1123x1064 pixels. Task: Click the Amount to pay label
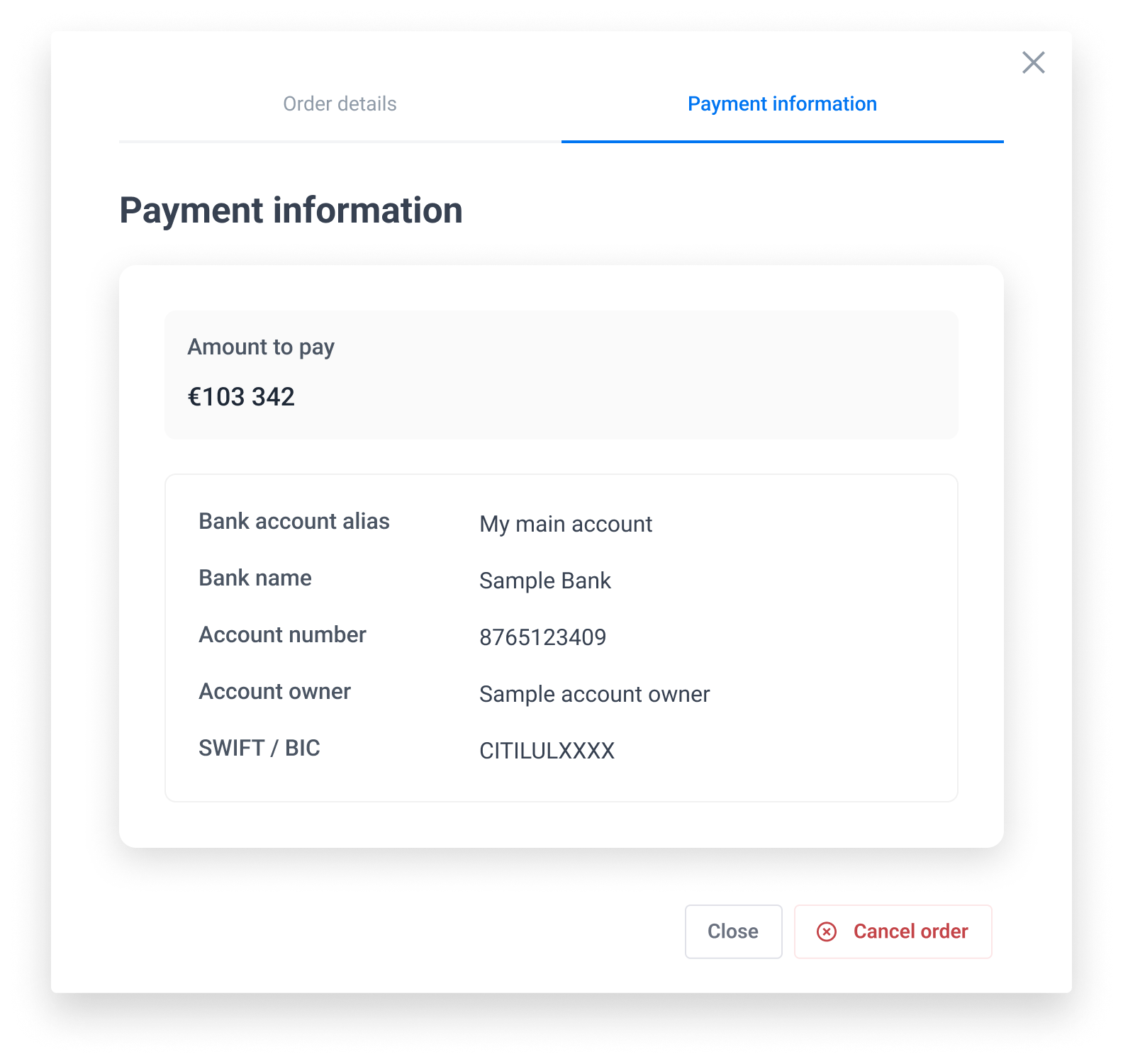point(261,347)
